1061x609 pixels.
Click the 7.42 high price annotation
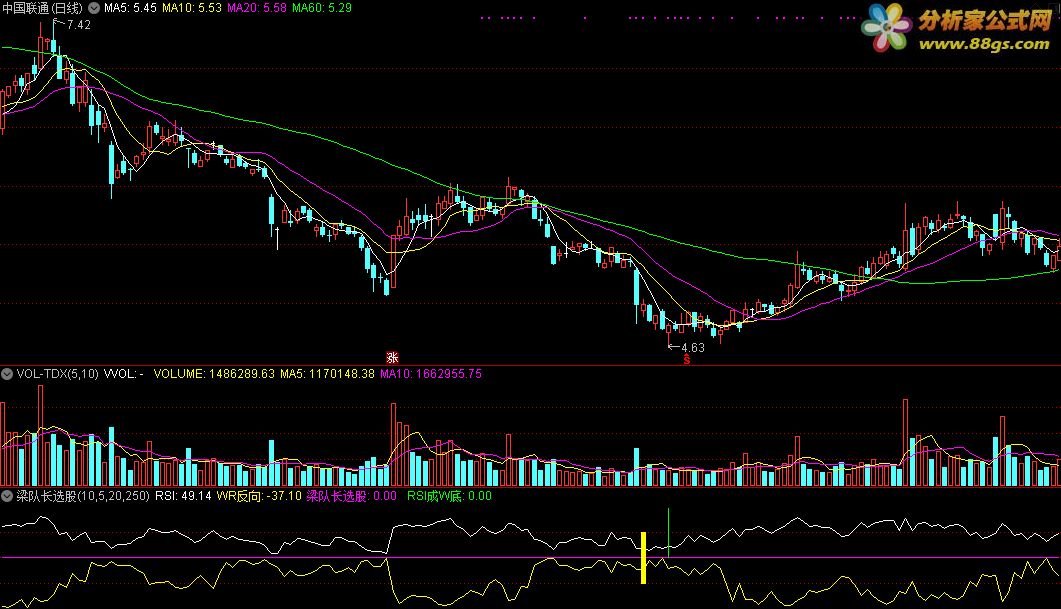pyautogui.click(x=78, y=25)
